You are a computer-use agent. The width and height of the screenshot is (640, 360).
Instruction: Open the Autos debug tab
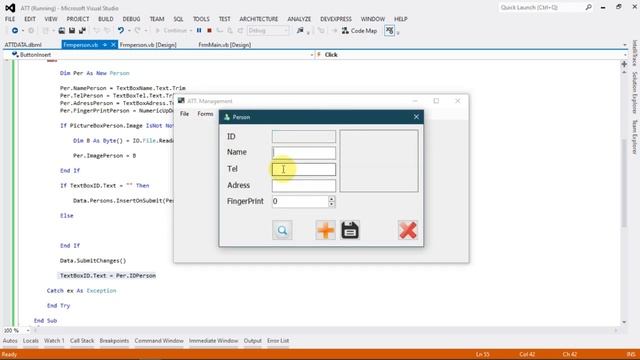point(10,341)
